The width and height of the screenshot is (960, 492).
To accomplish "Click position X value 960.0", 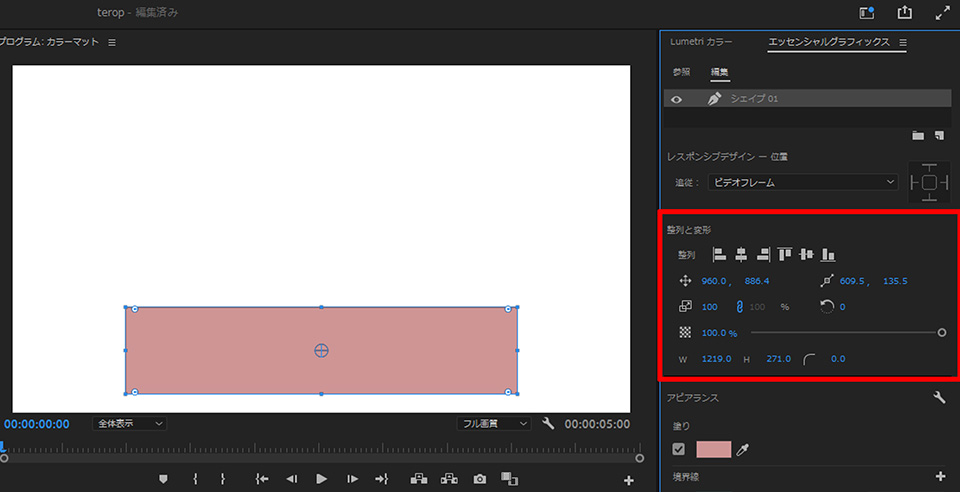I will pos(714,281).
